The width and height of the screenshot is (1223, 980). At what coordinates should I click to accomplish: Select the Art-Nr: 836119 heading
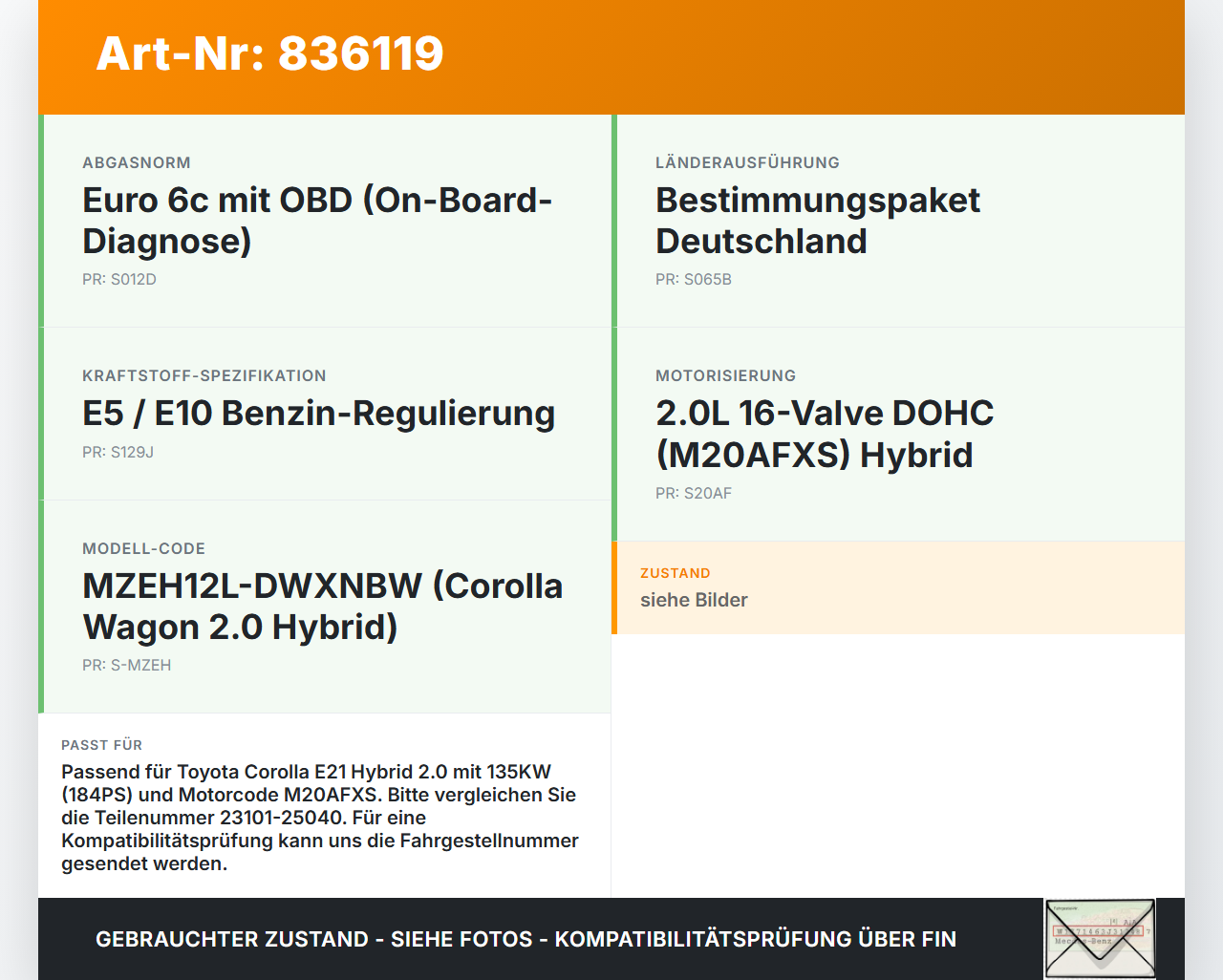click(x=270, y=53)
